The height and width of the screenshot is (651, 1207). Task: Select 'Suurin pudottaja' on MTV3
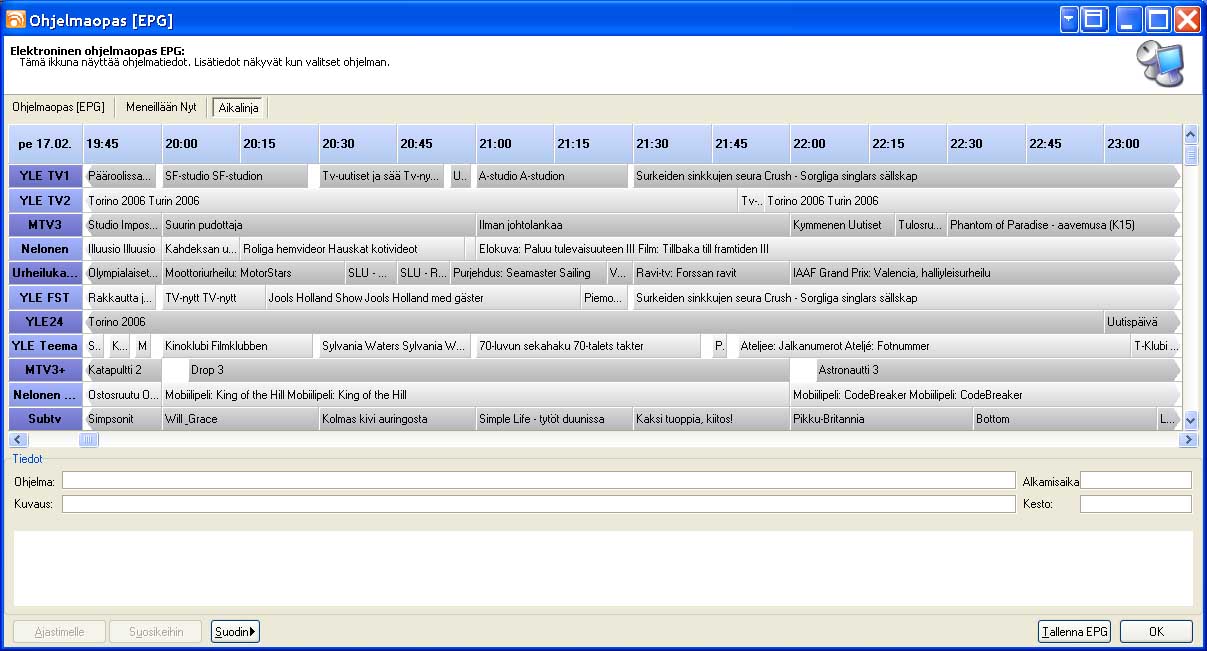pos(318,225)
